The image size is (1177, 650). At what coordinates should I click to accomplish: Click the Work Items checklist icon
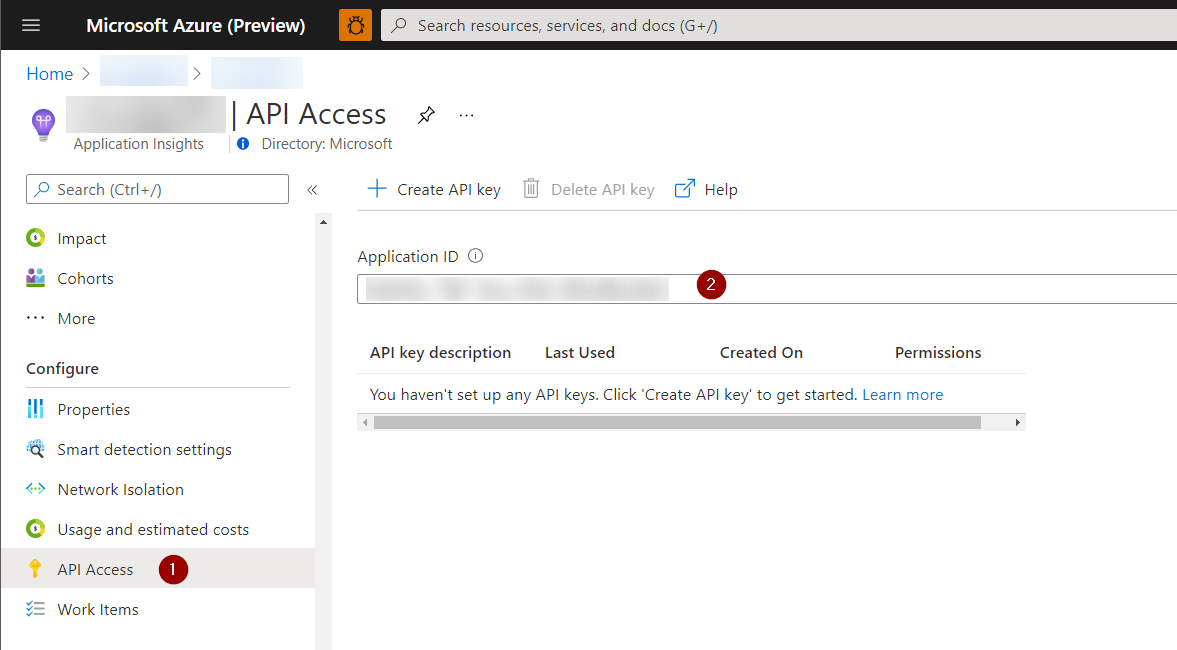pos(35,609)
